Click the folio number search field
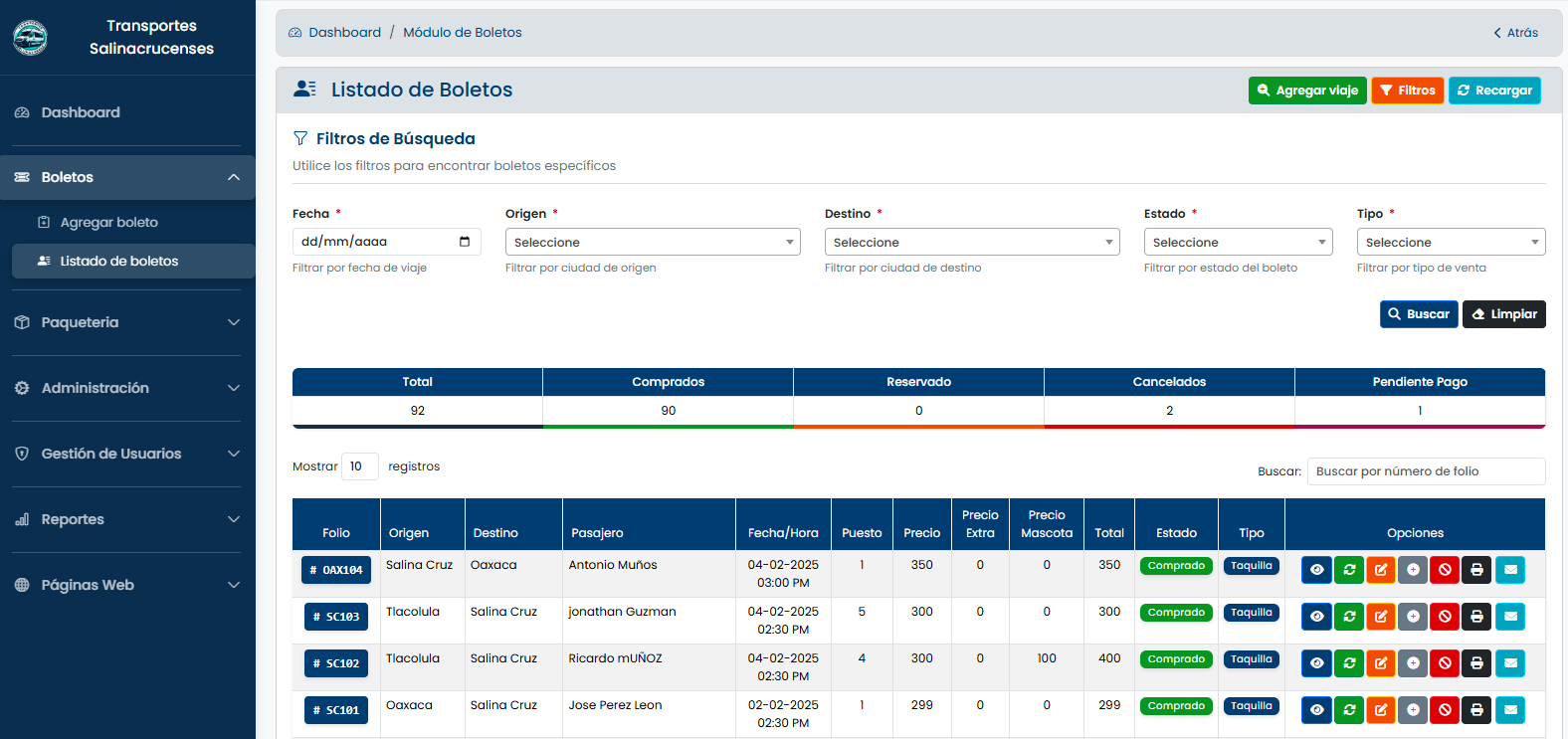 [1426, 471]
